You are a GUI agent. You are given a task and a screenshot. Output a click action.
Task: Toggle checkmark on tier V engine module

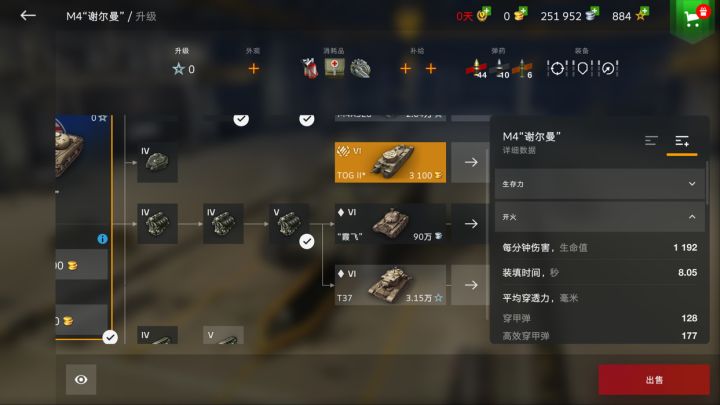[x=307, y=241]
